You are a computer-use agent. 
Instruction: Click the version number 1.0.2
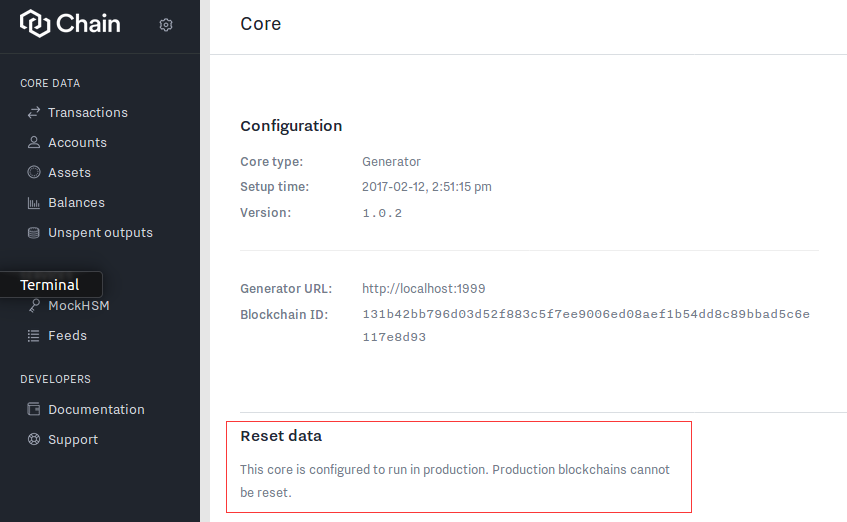point(382,213)
